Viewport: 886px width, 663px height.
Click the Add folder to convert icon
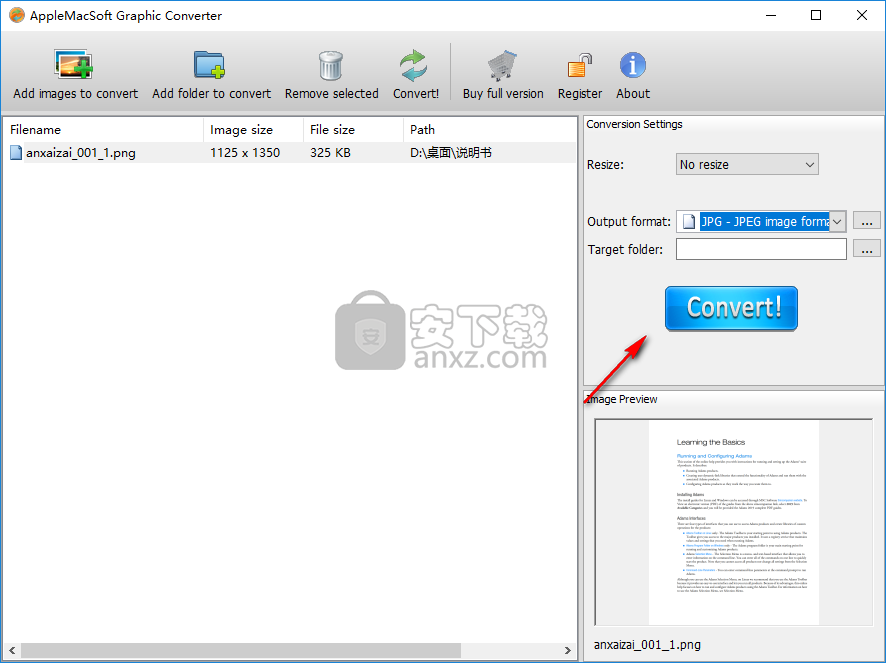pos(210,64)
